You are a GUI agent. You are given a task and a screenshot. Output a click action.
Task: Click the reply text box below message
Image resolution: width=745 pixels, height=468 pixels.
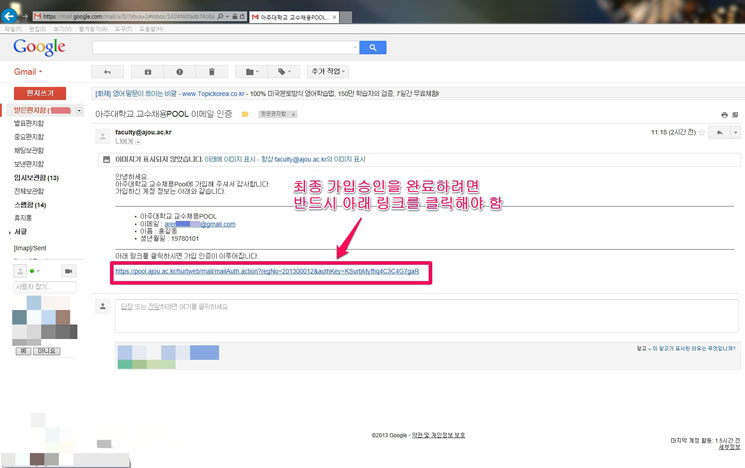[x=426, y=316]
